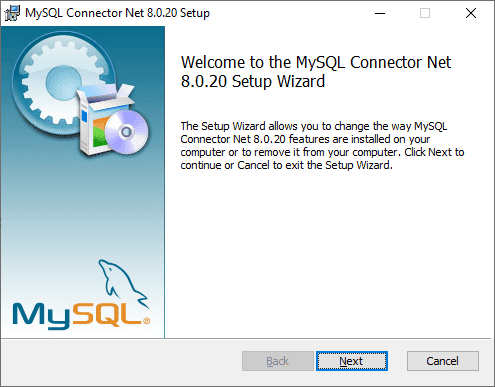Click the 'Welcome to the MySQL Connector Net' heading

[316, 62]
